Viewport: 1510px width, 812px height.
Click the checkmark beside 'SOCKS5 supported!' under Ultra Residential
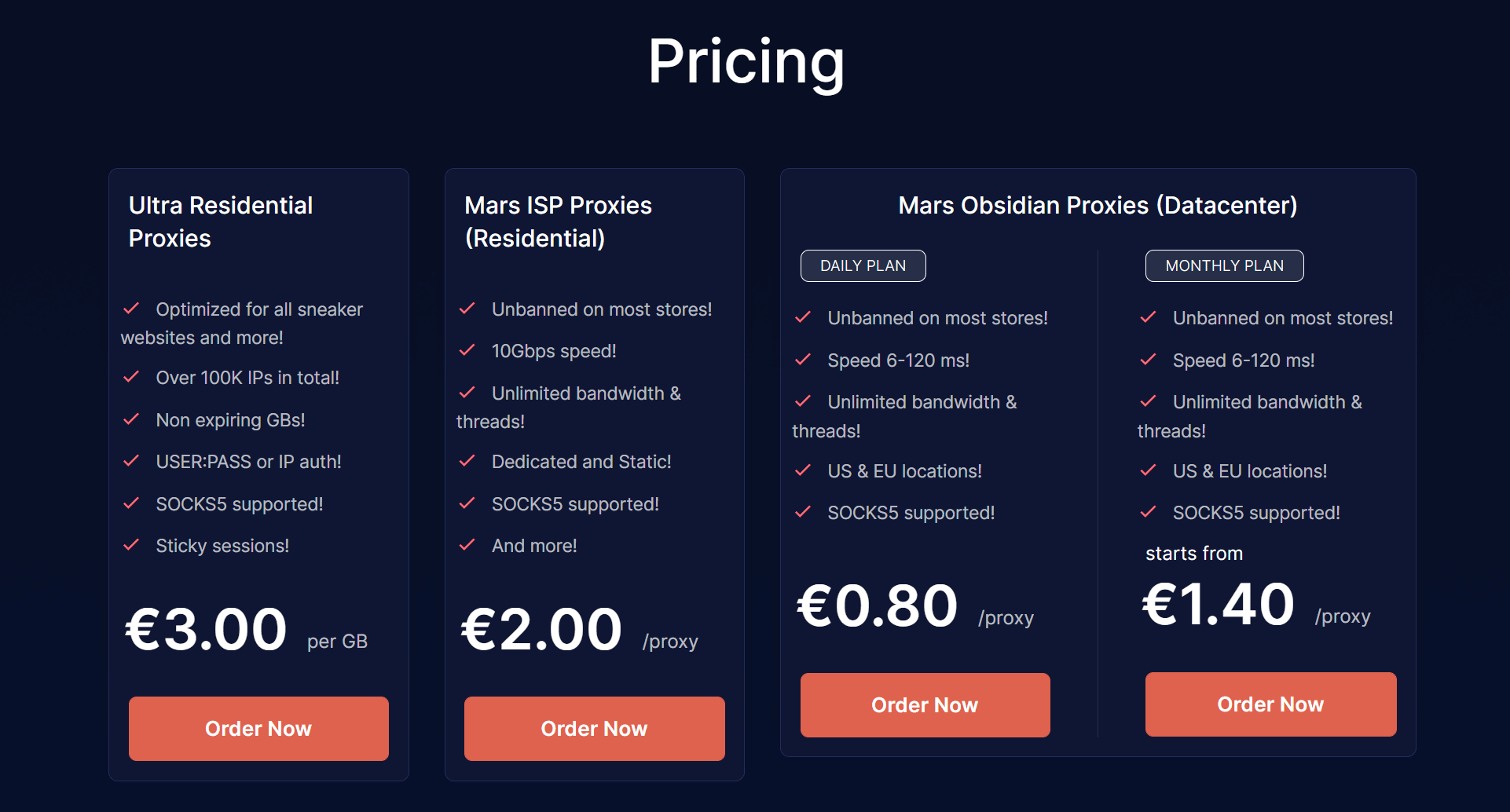point(131,503)
